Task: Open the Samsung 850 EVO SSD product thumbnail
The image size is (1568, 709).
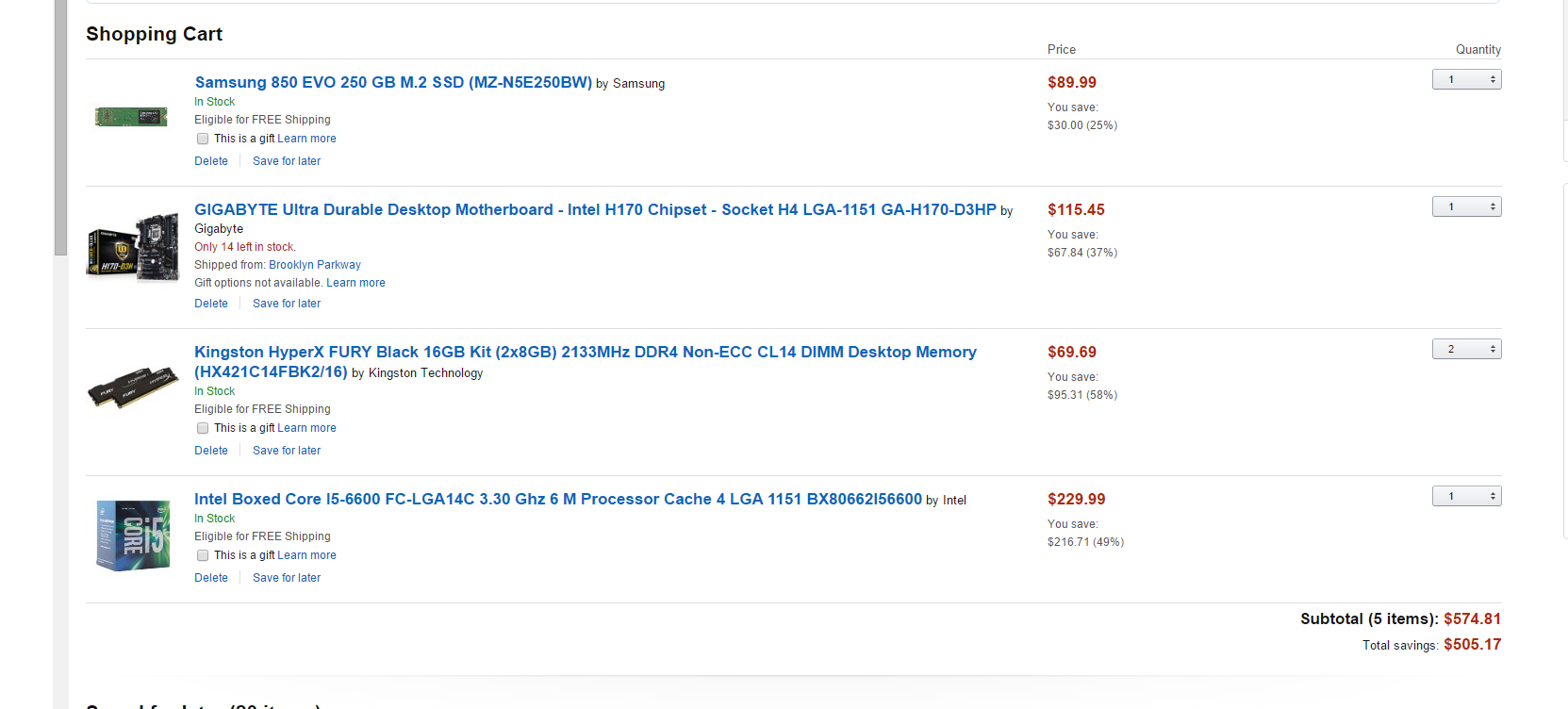Action: (131, 117)
